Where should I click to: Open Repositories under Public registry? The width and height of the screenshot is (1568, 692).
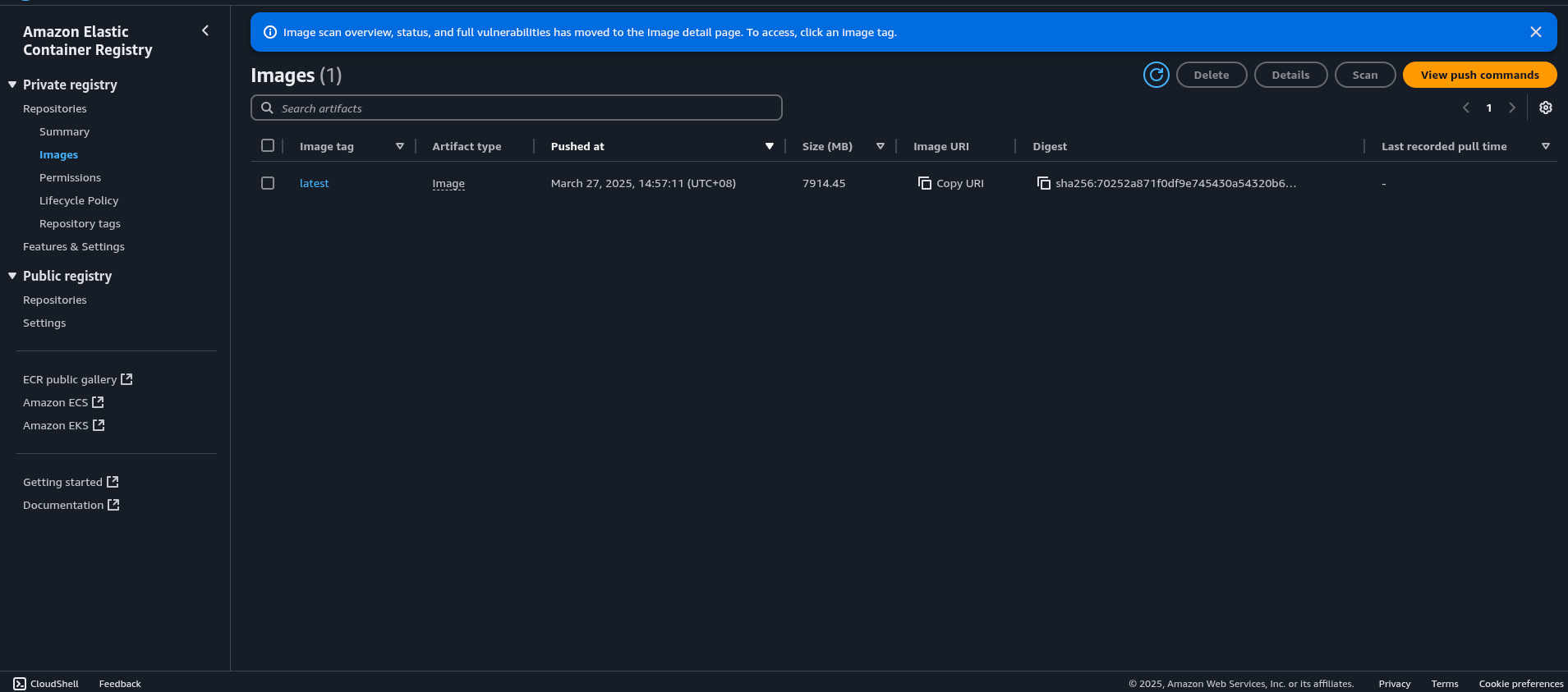tap(55, 300)
